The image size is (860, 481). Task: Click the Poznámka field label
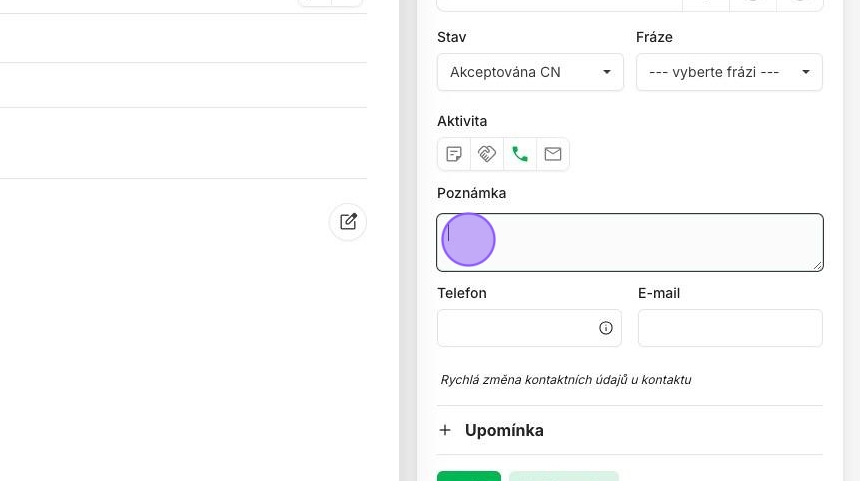(471, 193)
